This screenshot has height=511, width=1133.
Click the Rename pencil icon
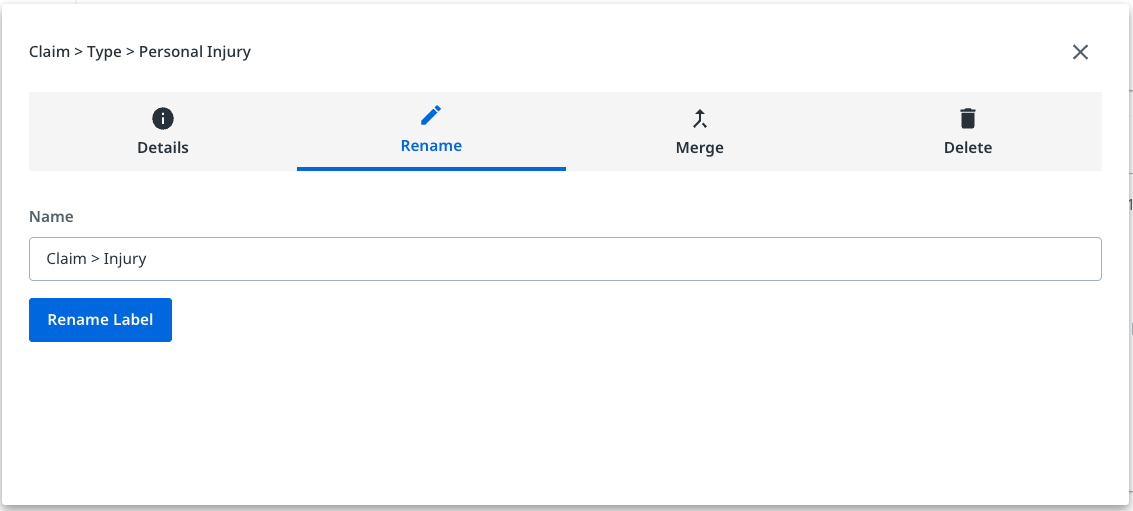431,115
